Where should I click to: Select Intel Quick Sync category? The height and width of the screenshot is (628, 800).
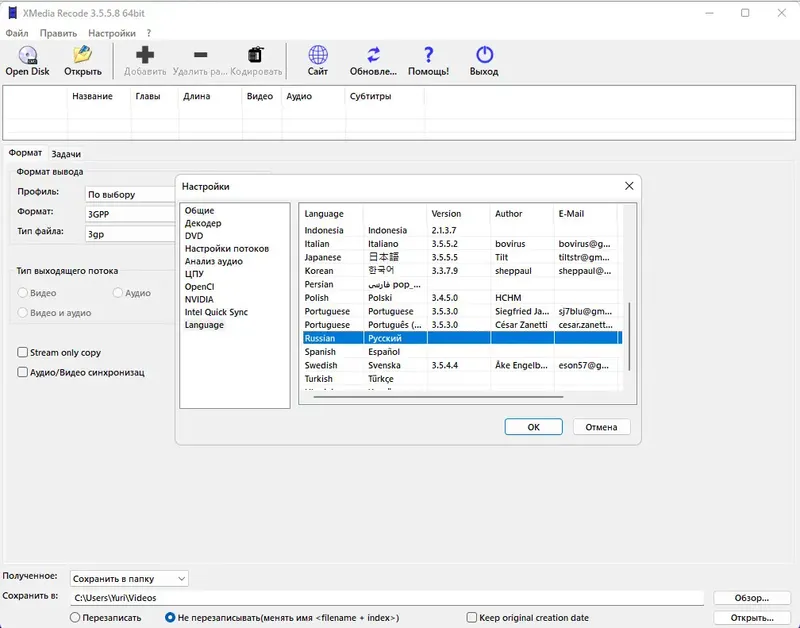tap(216, 312)
